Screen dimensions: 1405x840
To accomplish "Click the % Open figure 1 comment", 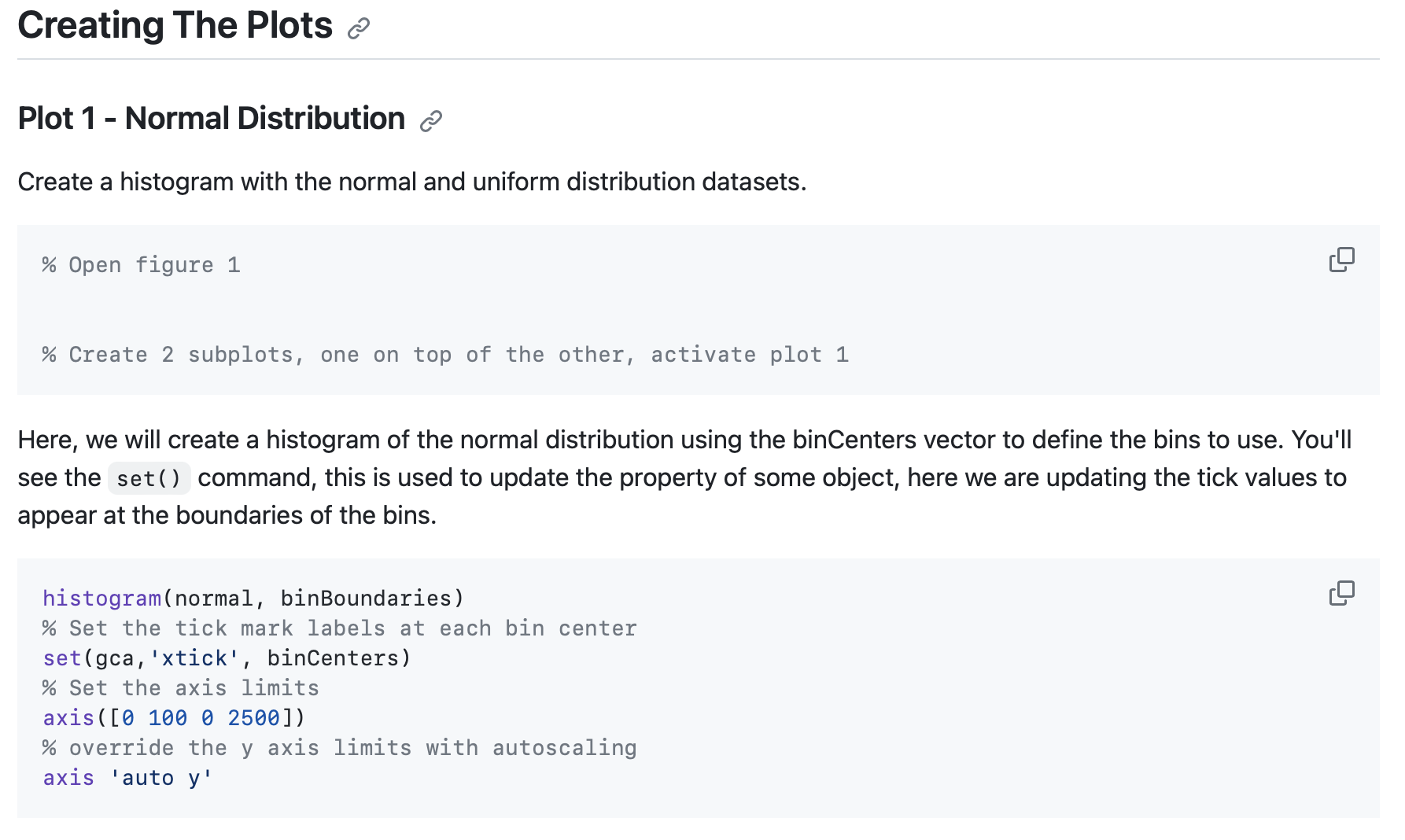I will pyautogui.click(x=142, y=265).
